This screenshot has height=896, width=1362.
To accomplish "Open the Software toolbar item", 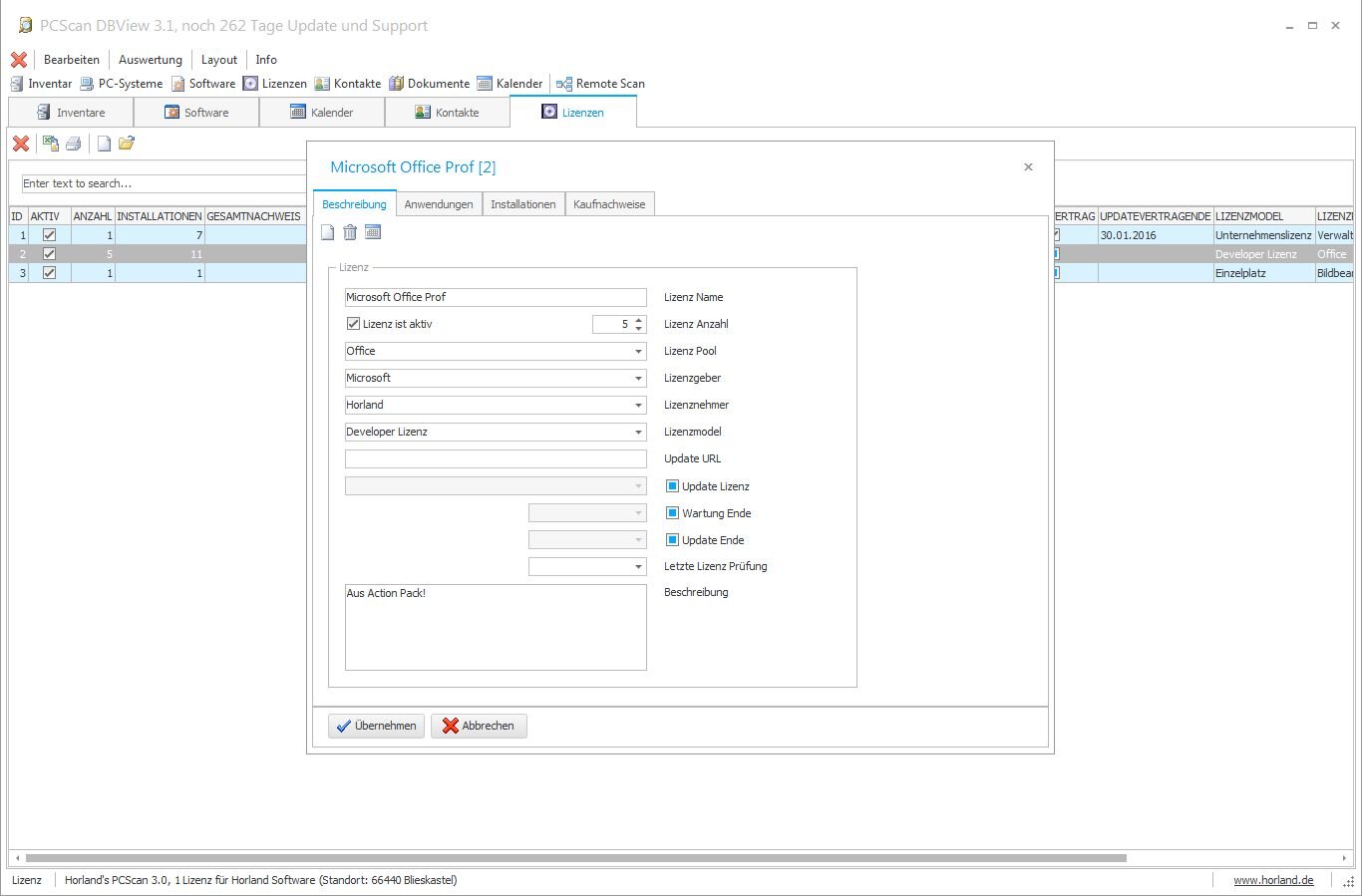I will coord(203,84).
